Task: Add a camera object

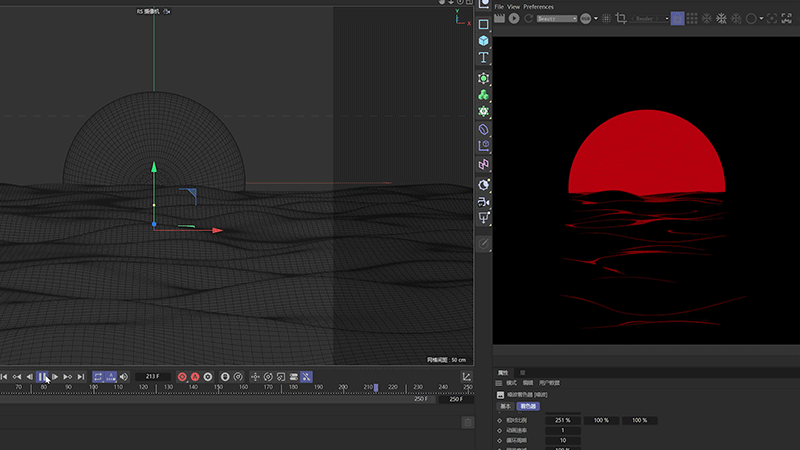Action: 483,202
